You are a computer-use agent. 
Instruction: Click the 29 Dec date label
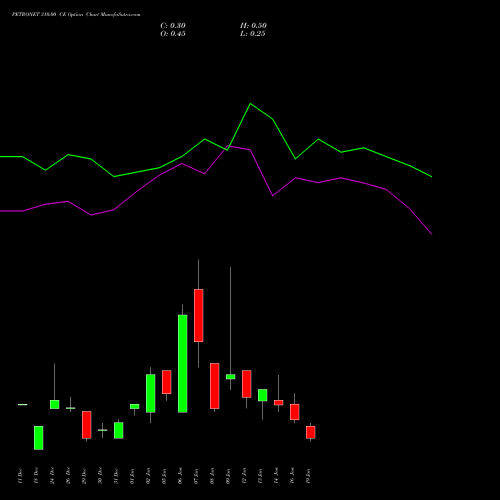(84, 476)
